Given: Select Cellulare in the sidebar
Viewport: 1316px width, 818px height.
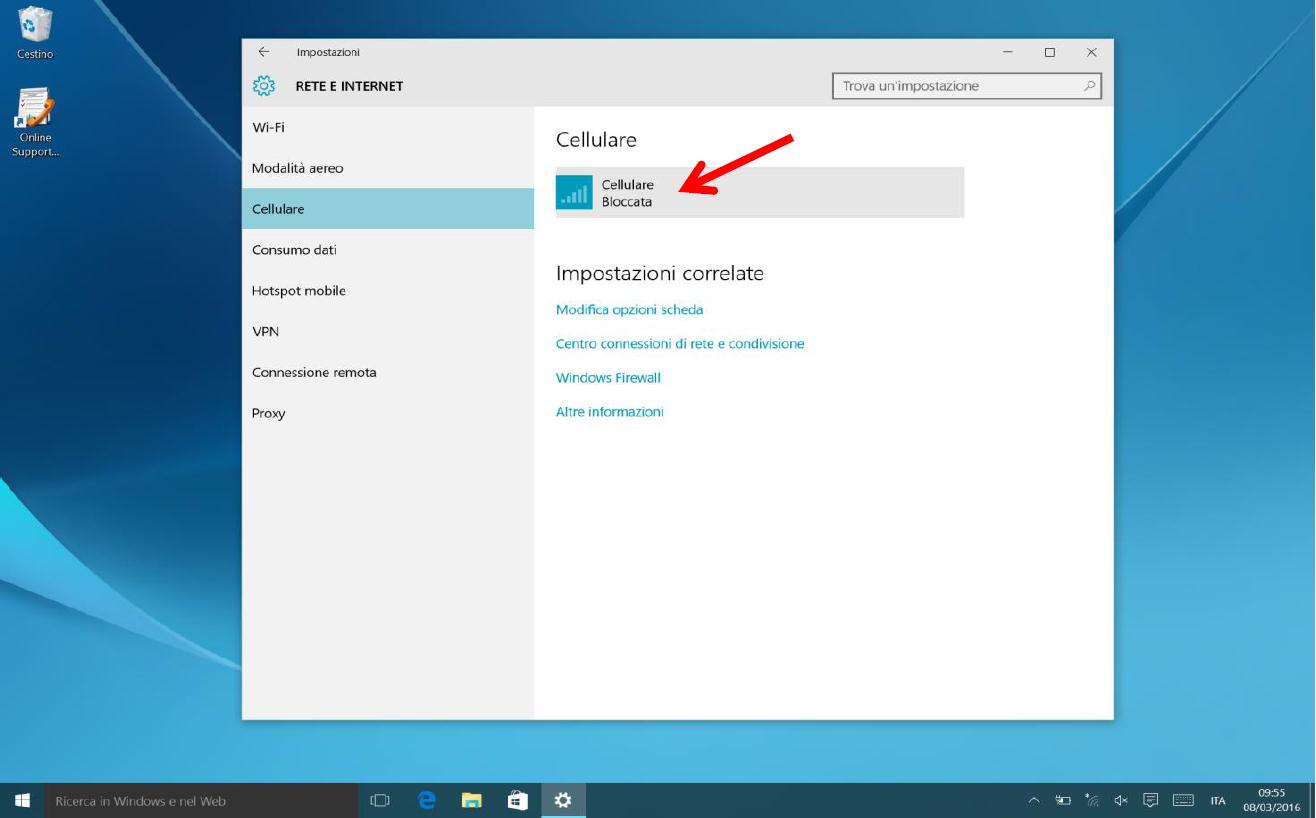Looking at the screenshot, I should pos(388,209).
